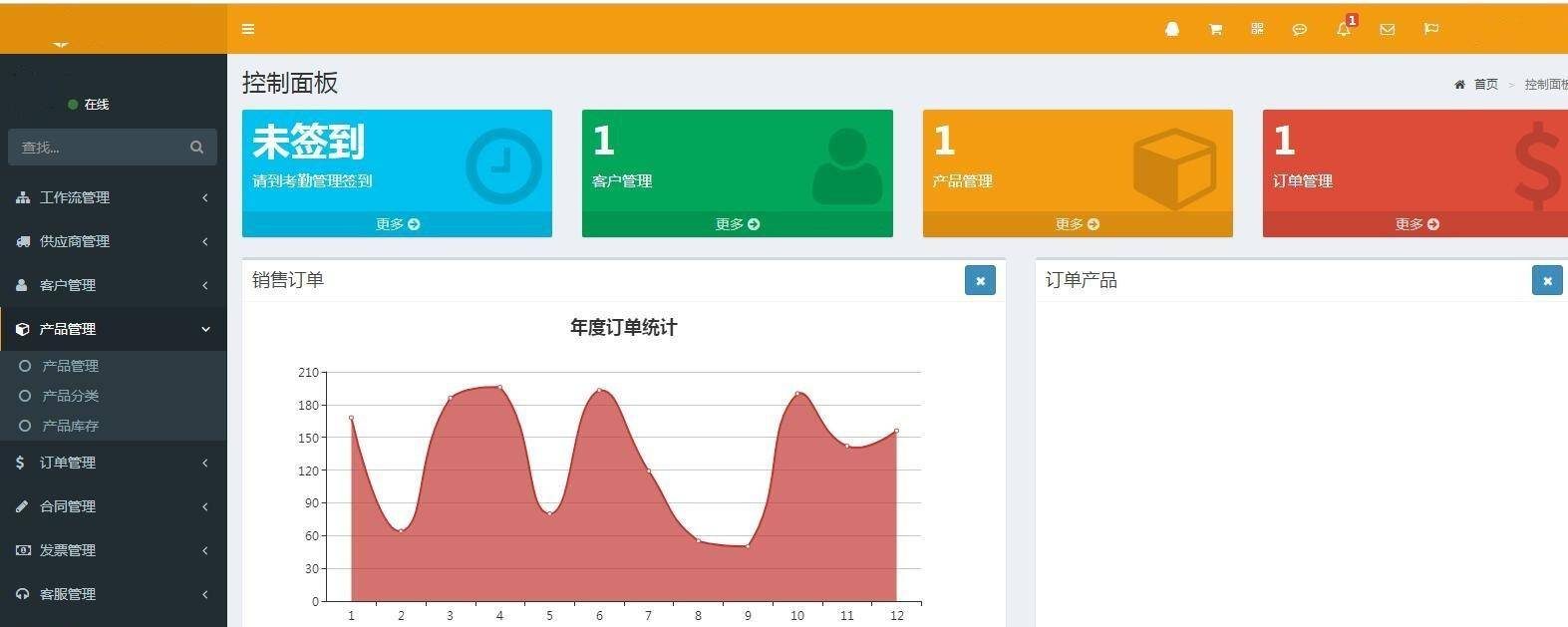Click the 订单管理 dollar icon in sidebar
This screenshot has width=1568, height=627.
pos(21,463)
